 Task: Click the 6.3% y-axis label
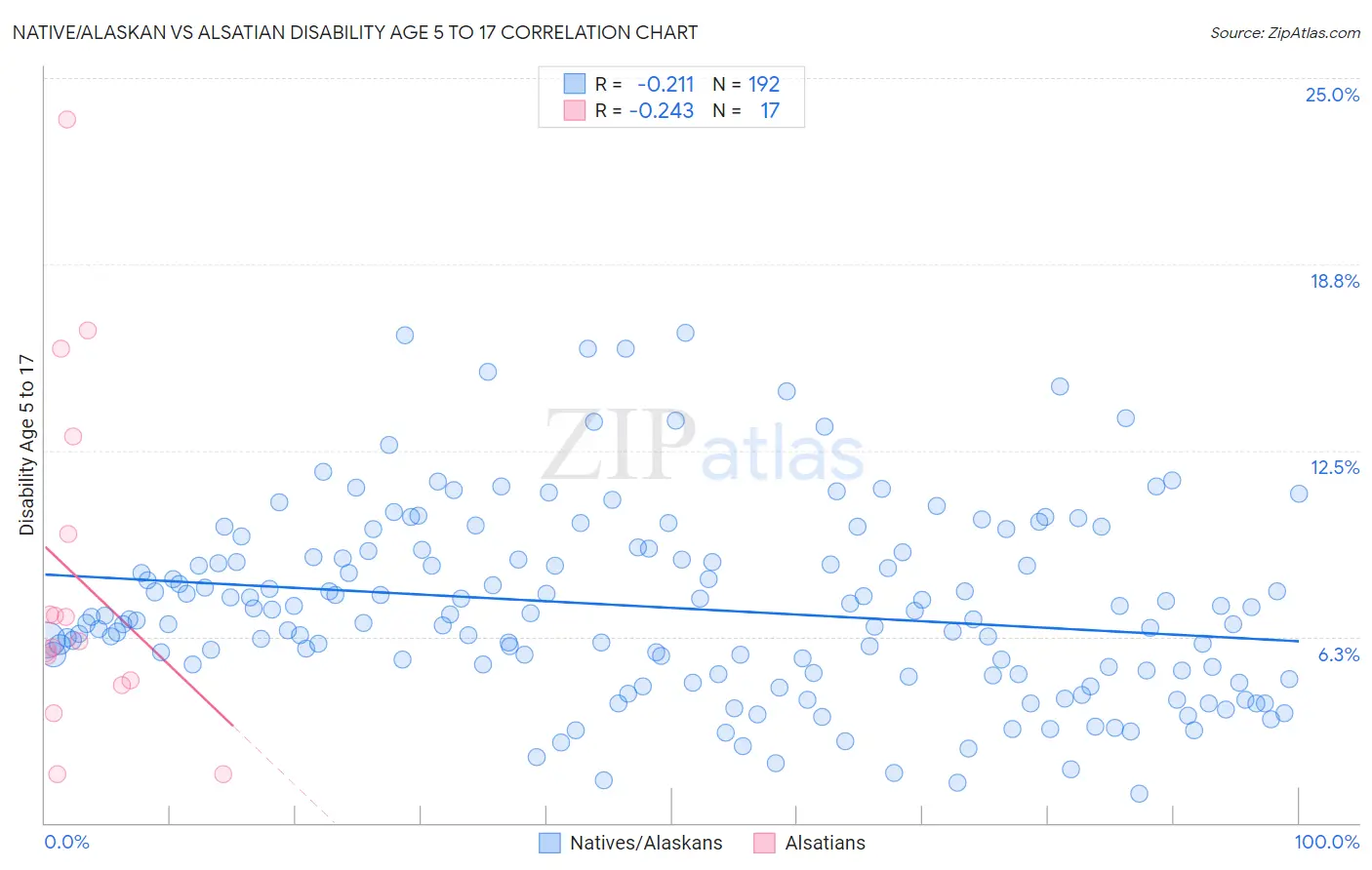point(1339,654)
